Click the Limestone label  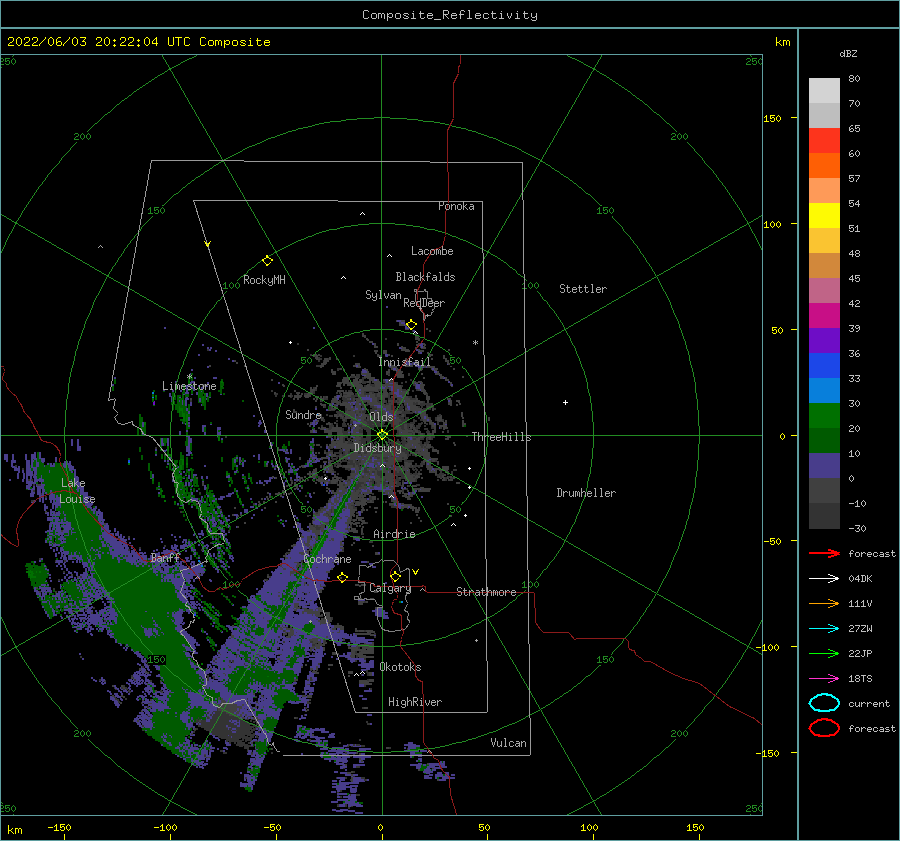pyautogui.click(x=189, y=386)
